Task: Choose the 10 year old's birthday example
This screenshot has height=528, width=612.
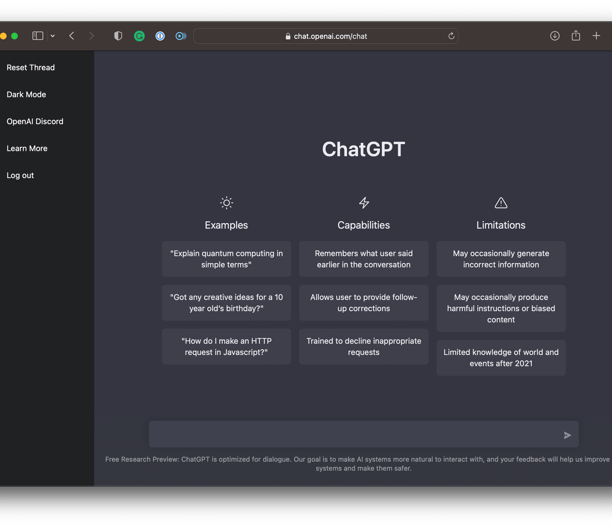Action: [x=226, y=302]
